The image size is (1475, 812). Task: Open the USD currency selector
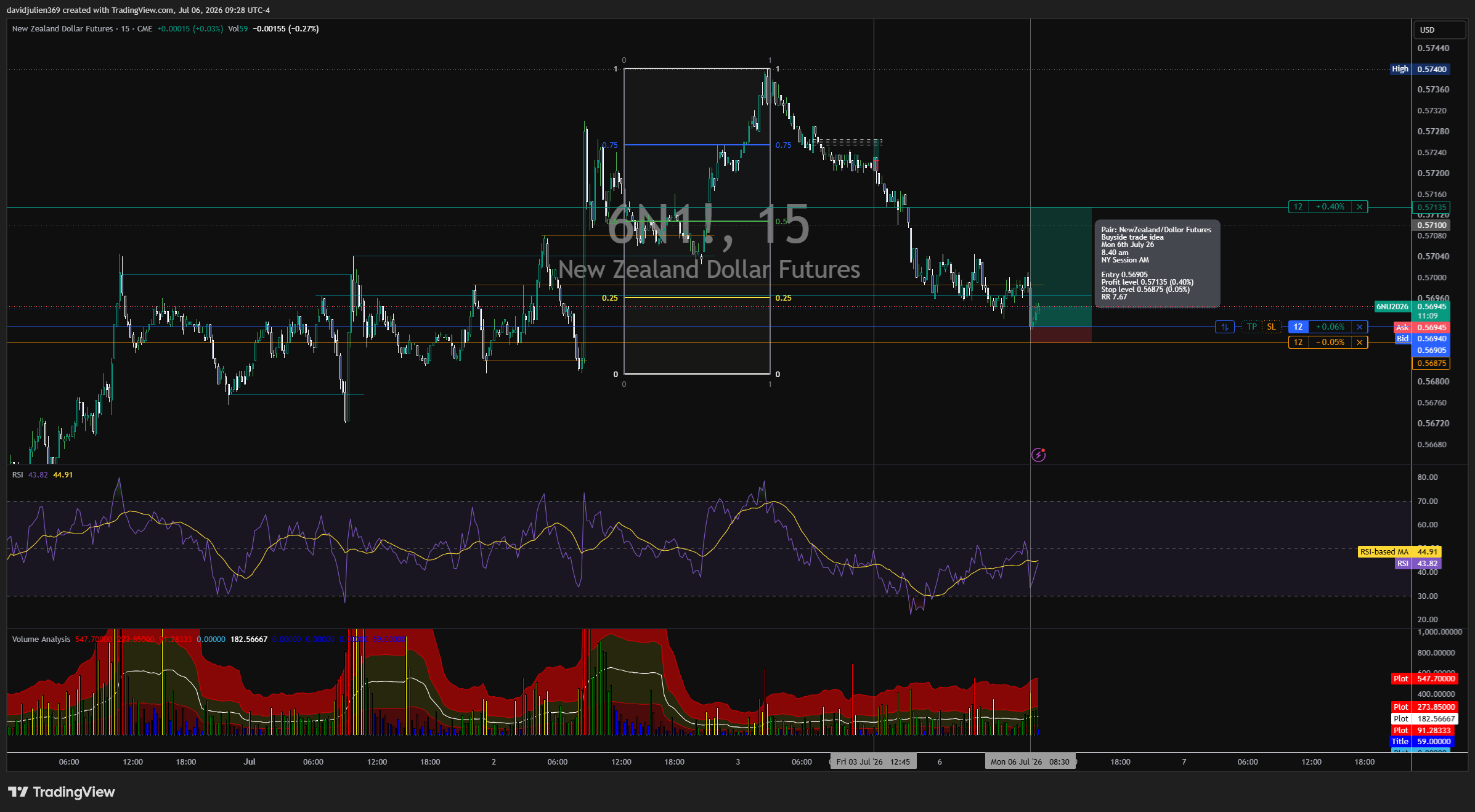pyautogui.click(x=1440, y=30)
